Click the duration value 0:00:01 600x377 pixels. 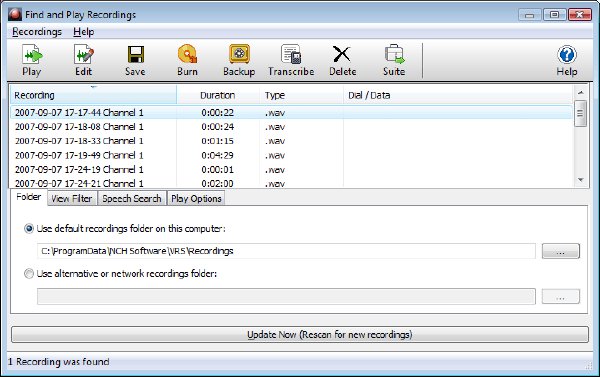coord(217,170)
